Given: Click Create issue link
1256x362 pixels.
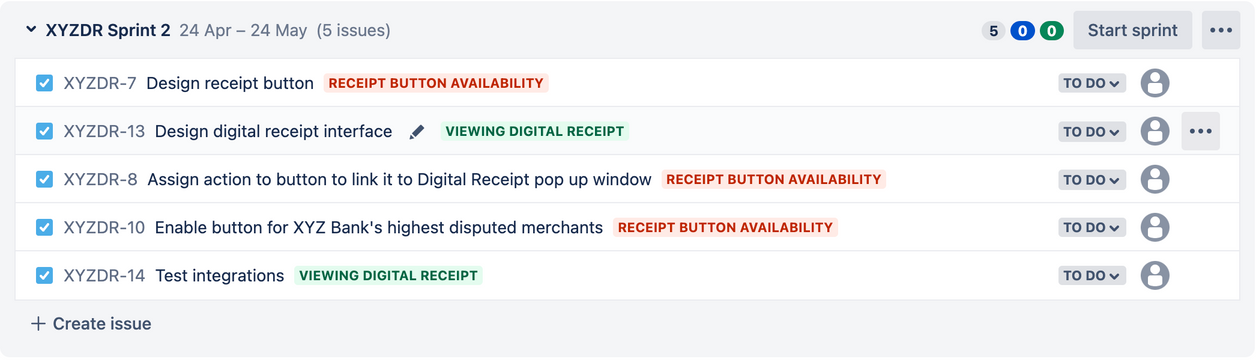Looking at the screenshot, I should 91,323.
